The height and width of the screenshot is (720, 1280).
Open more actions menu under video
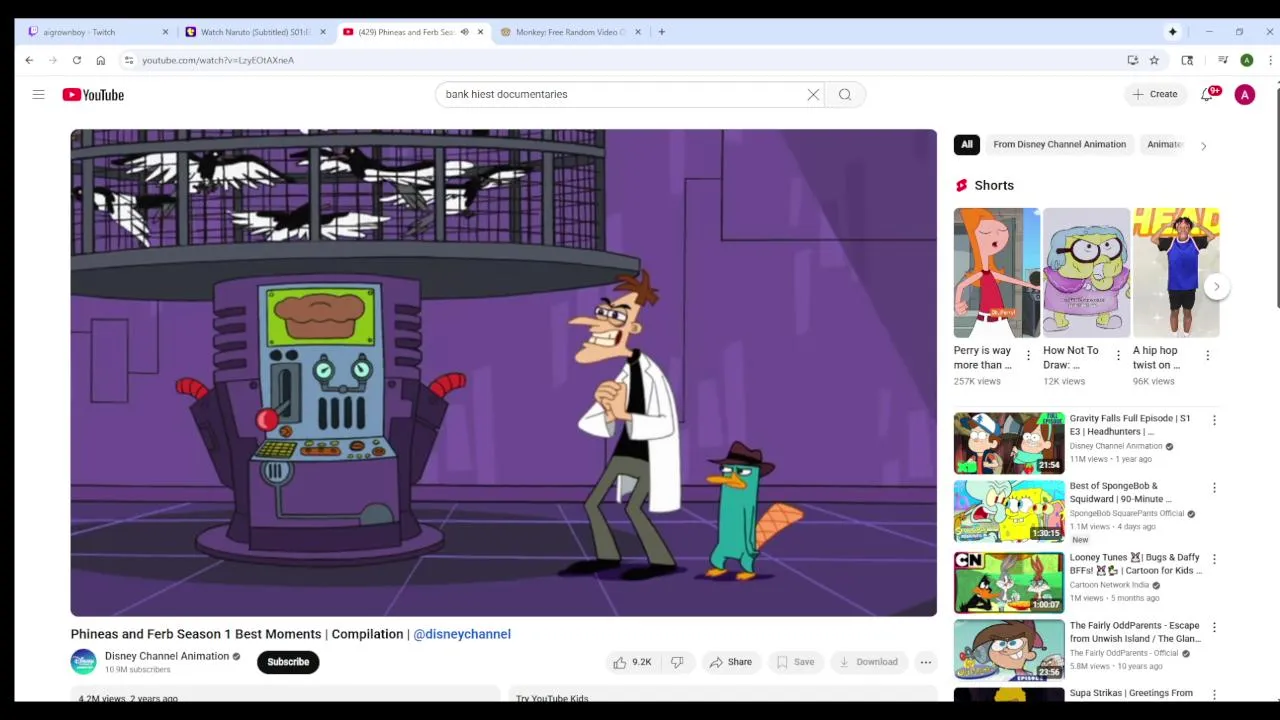(926, 662)
